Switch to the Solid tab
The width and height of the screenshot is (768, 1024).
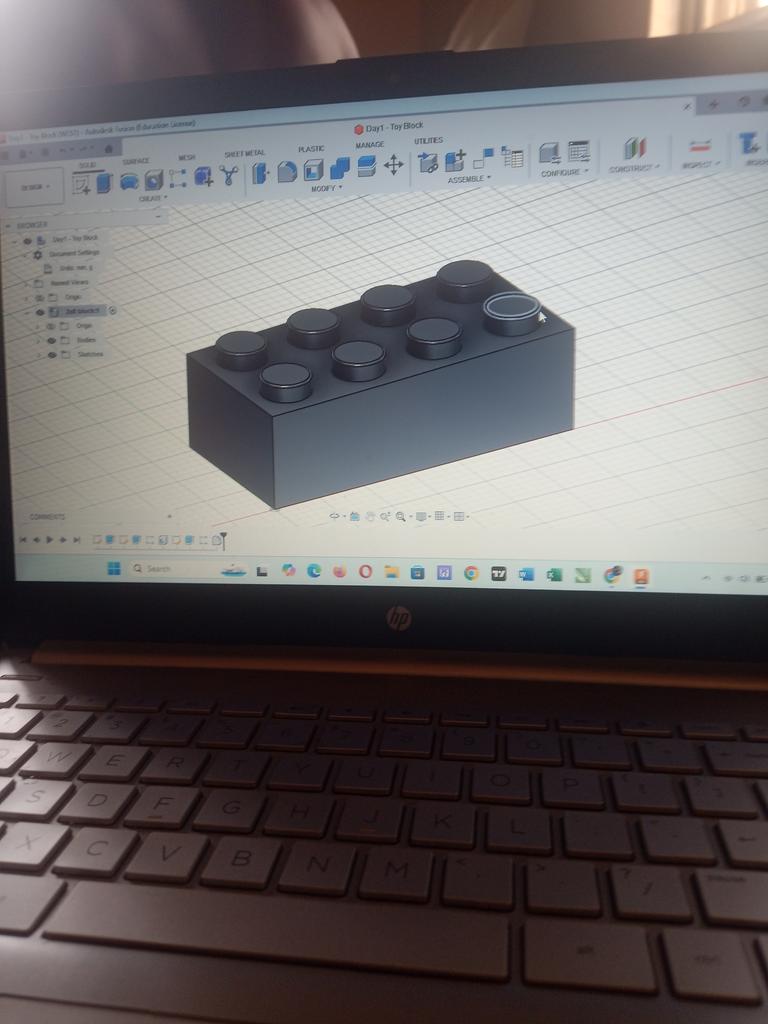(88, 165)
